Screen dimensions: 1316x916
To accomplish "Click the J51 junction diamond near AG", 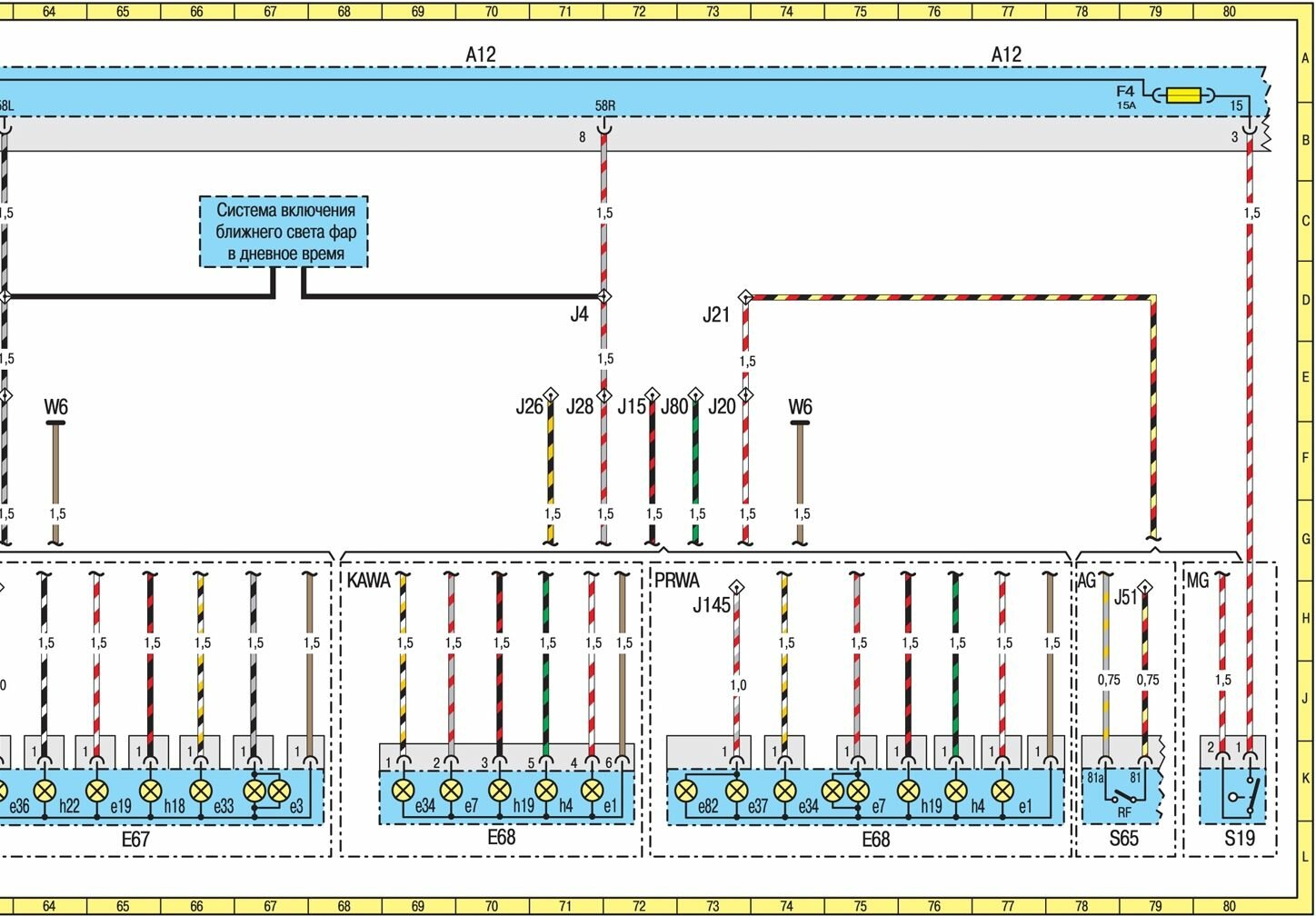I will [x=1145, y=587].
